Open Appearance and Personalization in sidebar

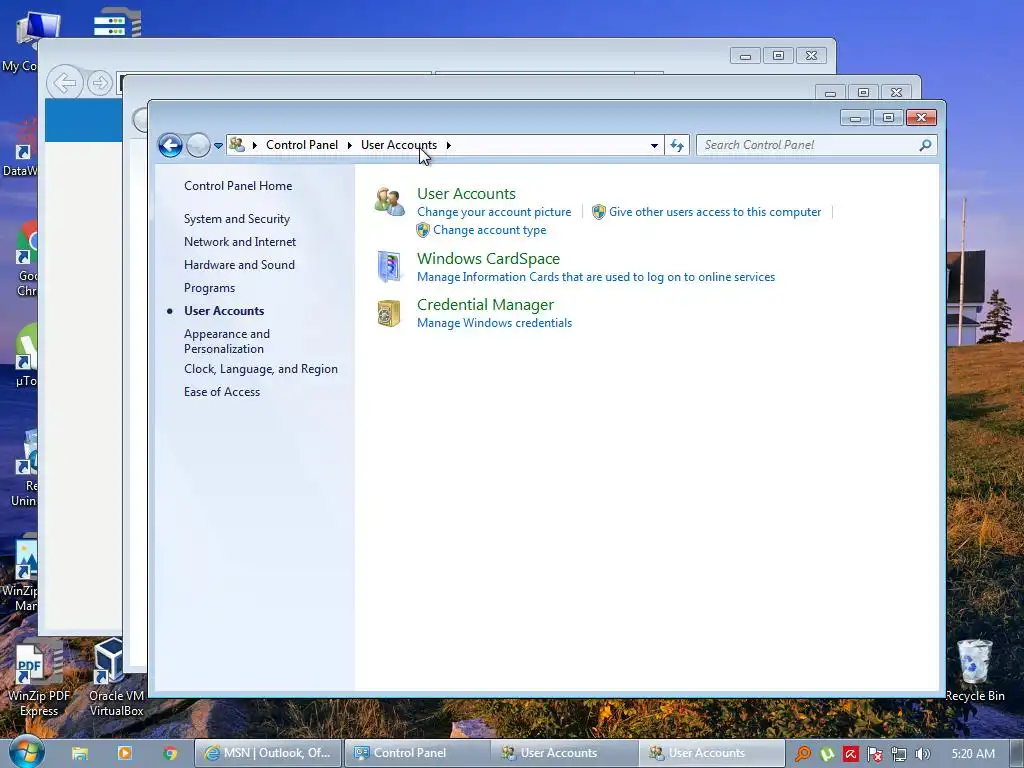click(227, 341)
